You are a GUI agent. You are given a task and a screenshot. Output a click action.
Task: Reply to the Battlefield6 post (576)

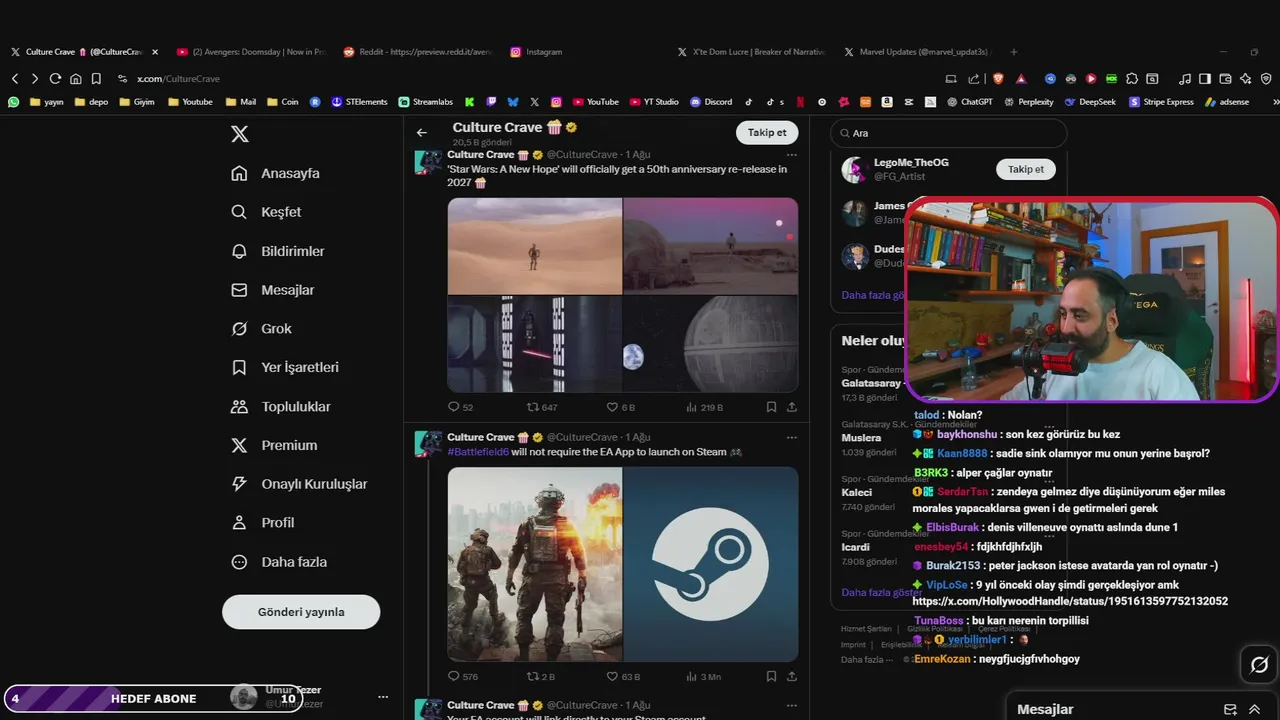462,676
